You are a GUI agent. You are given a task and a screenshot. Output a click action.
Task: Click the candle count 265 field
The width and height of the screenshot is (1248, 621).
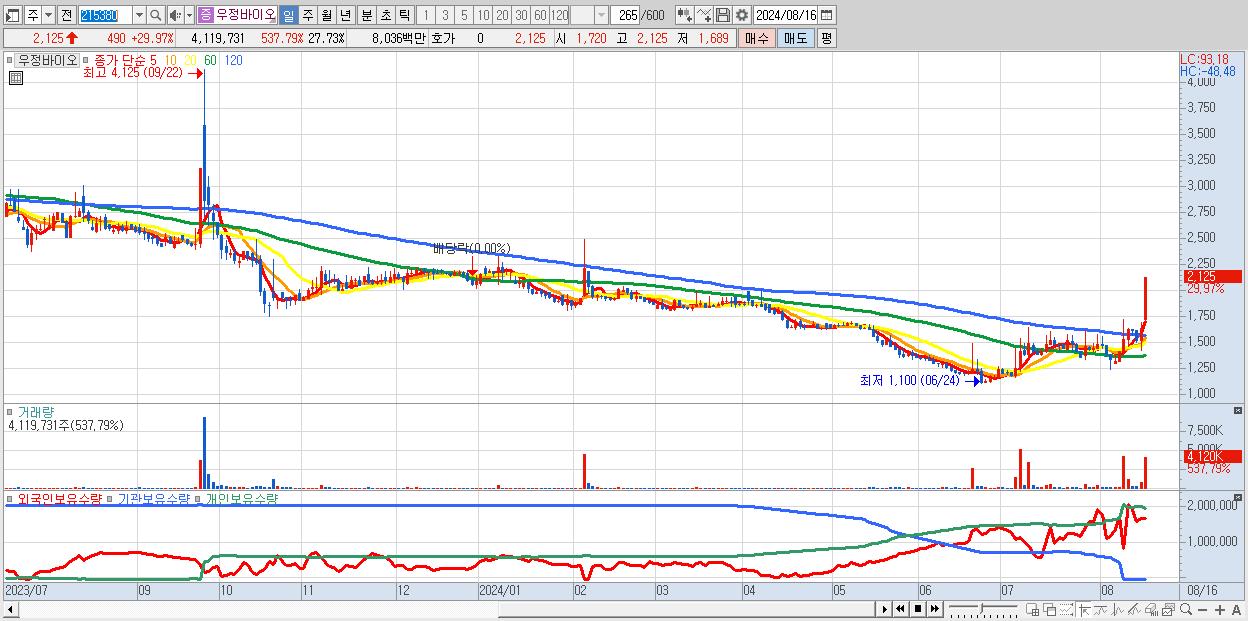[x=625, y=15]
